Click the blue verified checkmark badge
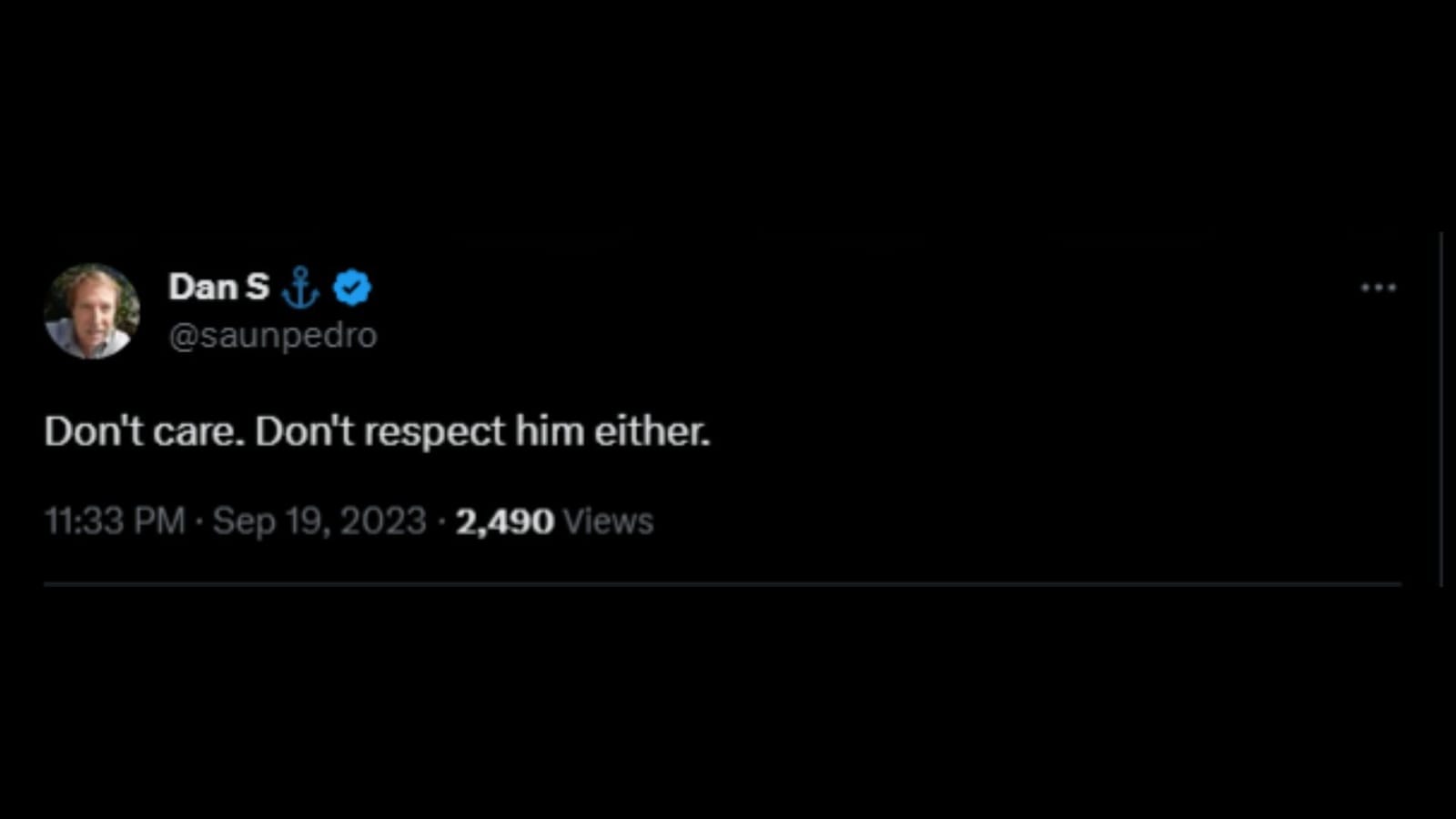 tap(352, 288)
